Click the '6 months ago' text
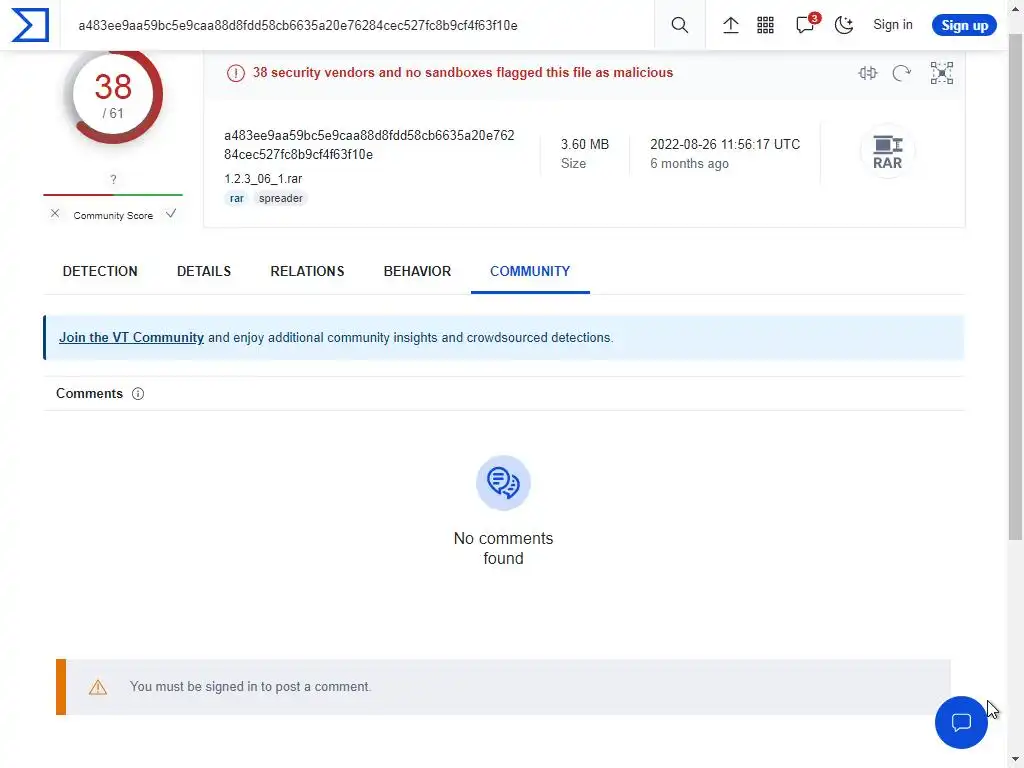The width and height of the screenshot is (1024, 768). click(x=689, y=163)
